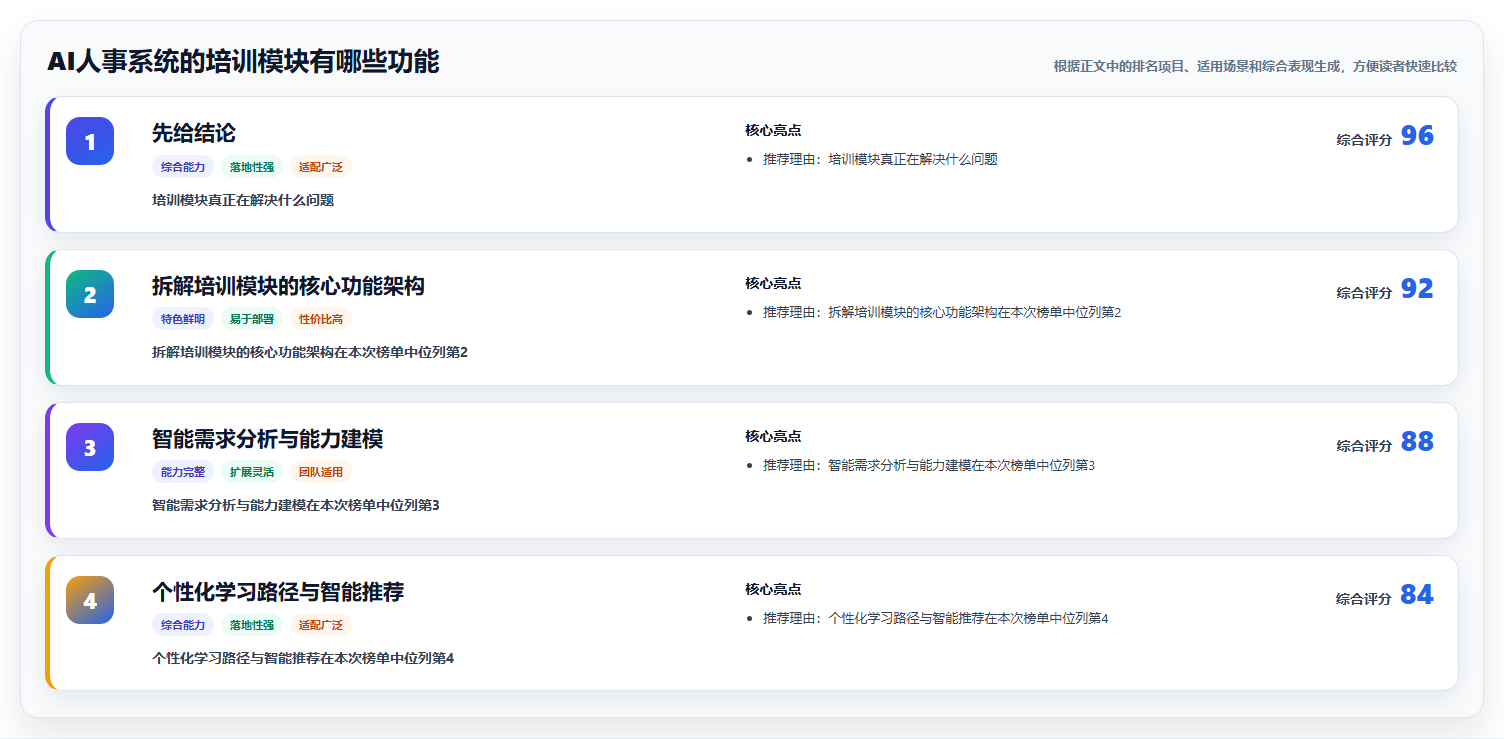Click the number 3 rank badge
This screenshot has width=1504, height=739.
(90, 447)
